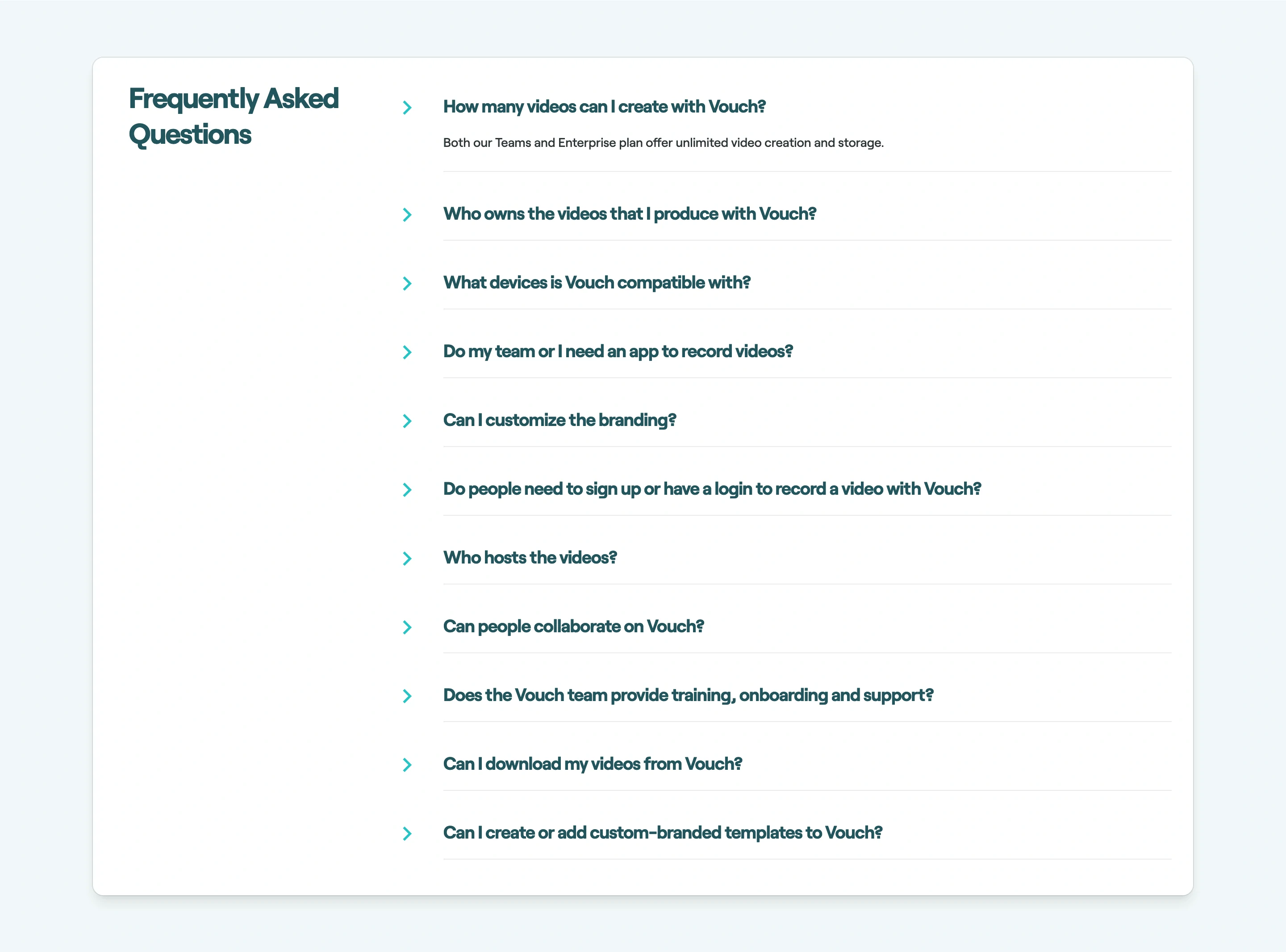
Task: Select the unlimited video creation answer text
Action: click(663, 142)
